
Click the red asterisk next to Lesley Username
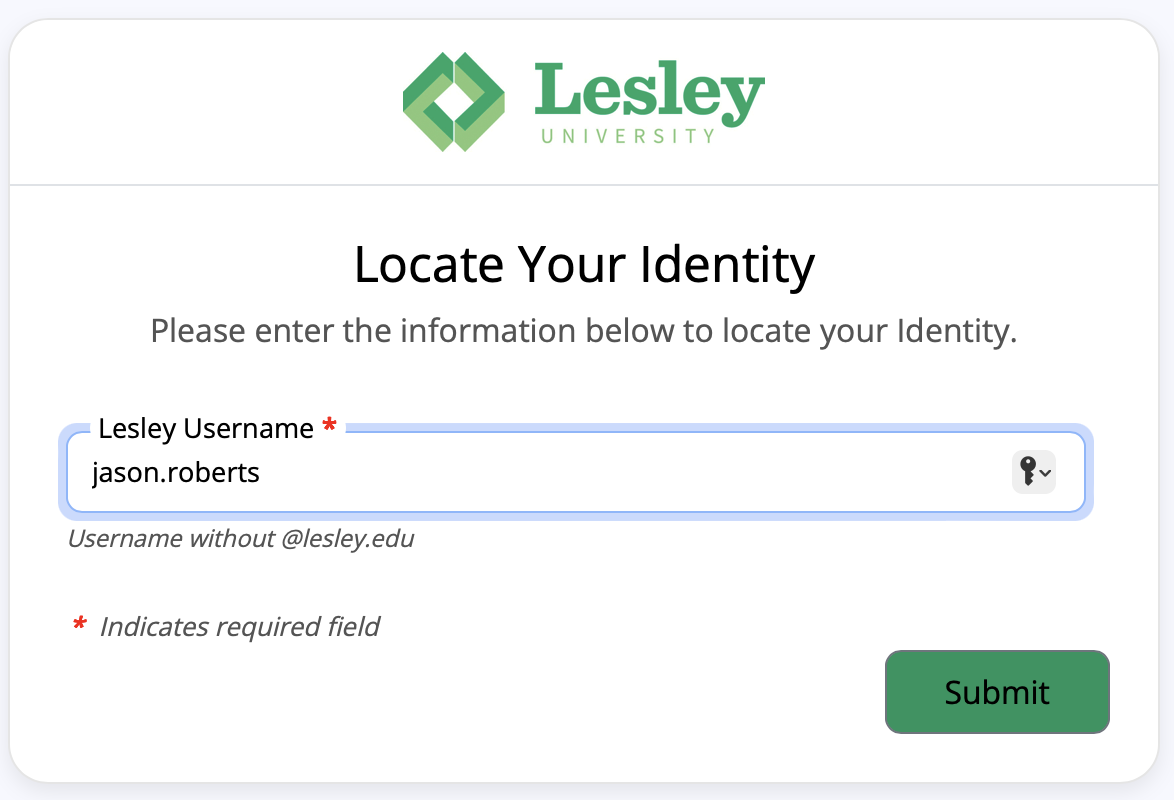point(329,427)
